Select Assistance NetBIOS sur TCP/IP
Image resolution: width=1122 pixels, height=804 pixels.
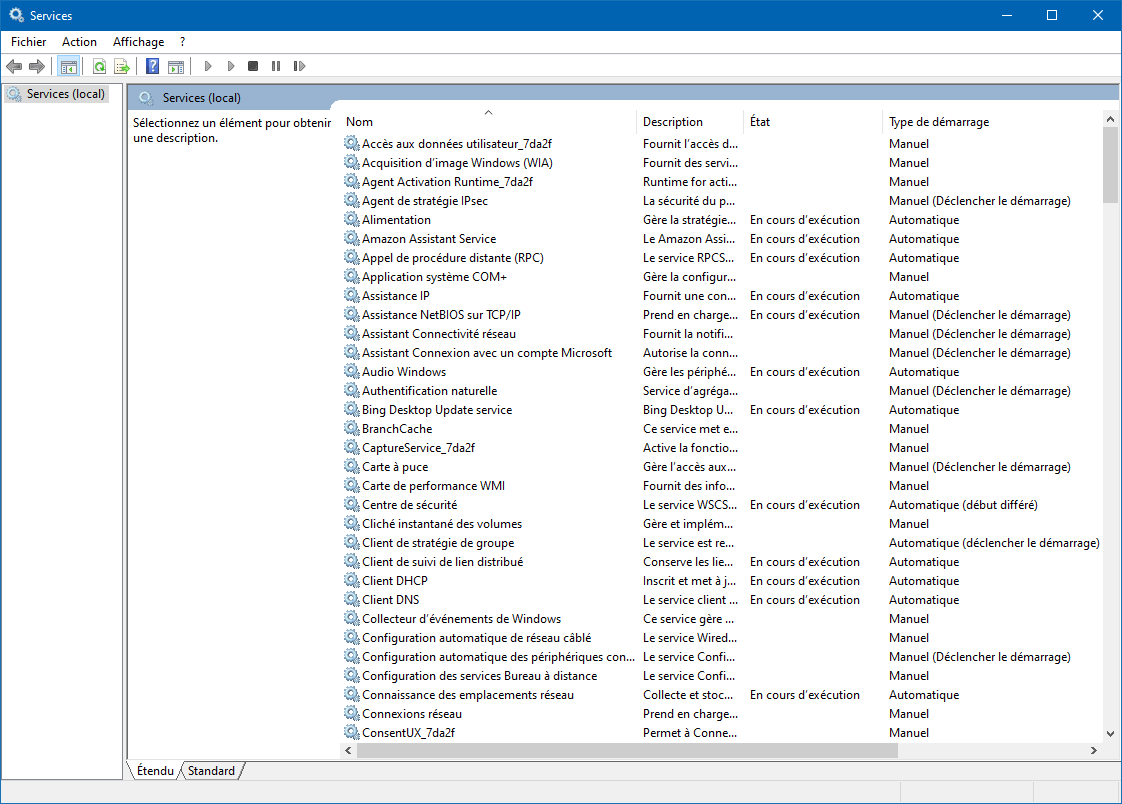[x=442, y=315]
